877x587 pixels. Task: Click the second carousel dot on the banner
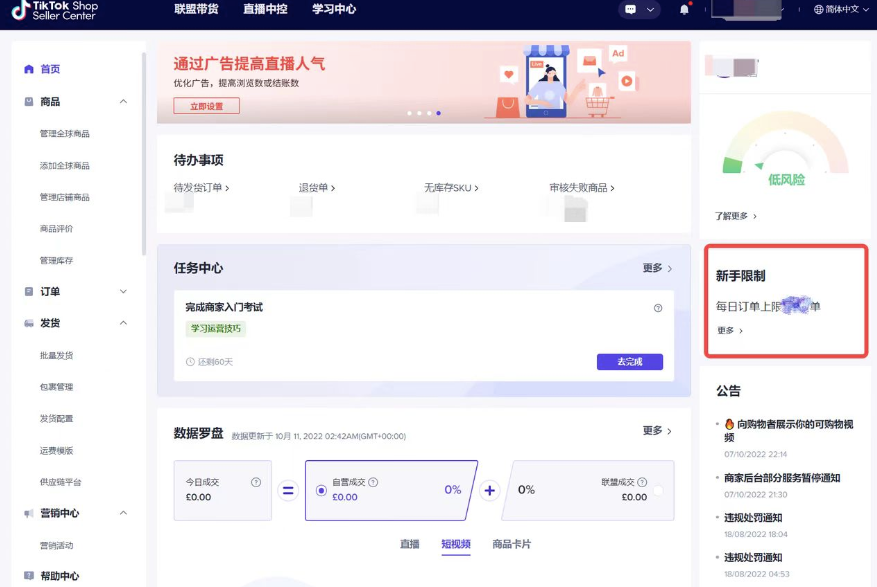(x=418, y=113)
